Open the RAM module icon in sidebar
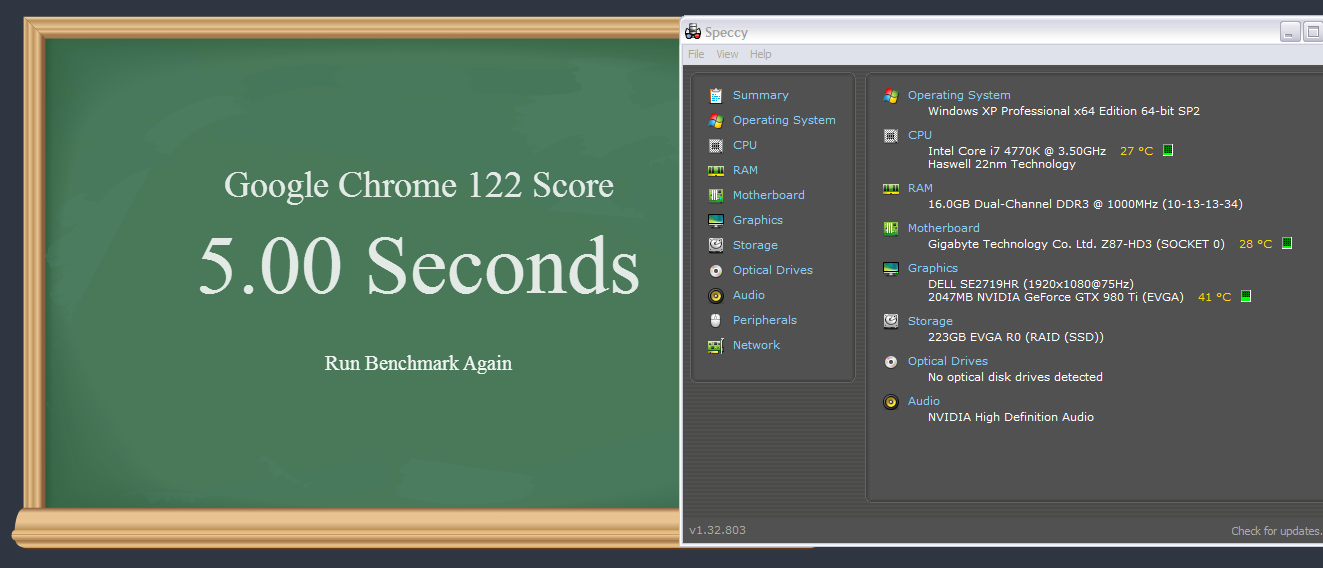This screenshot has height=568, width=1323. click(x=715, y=170)
